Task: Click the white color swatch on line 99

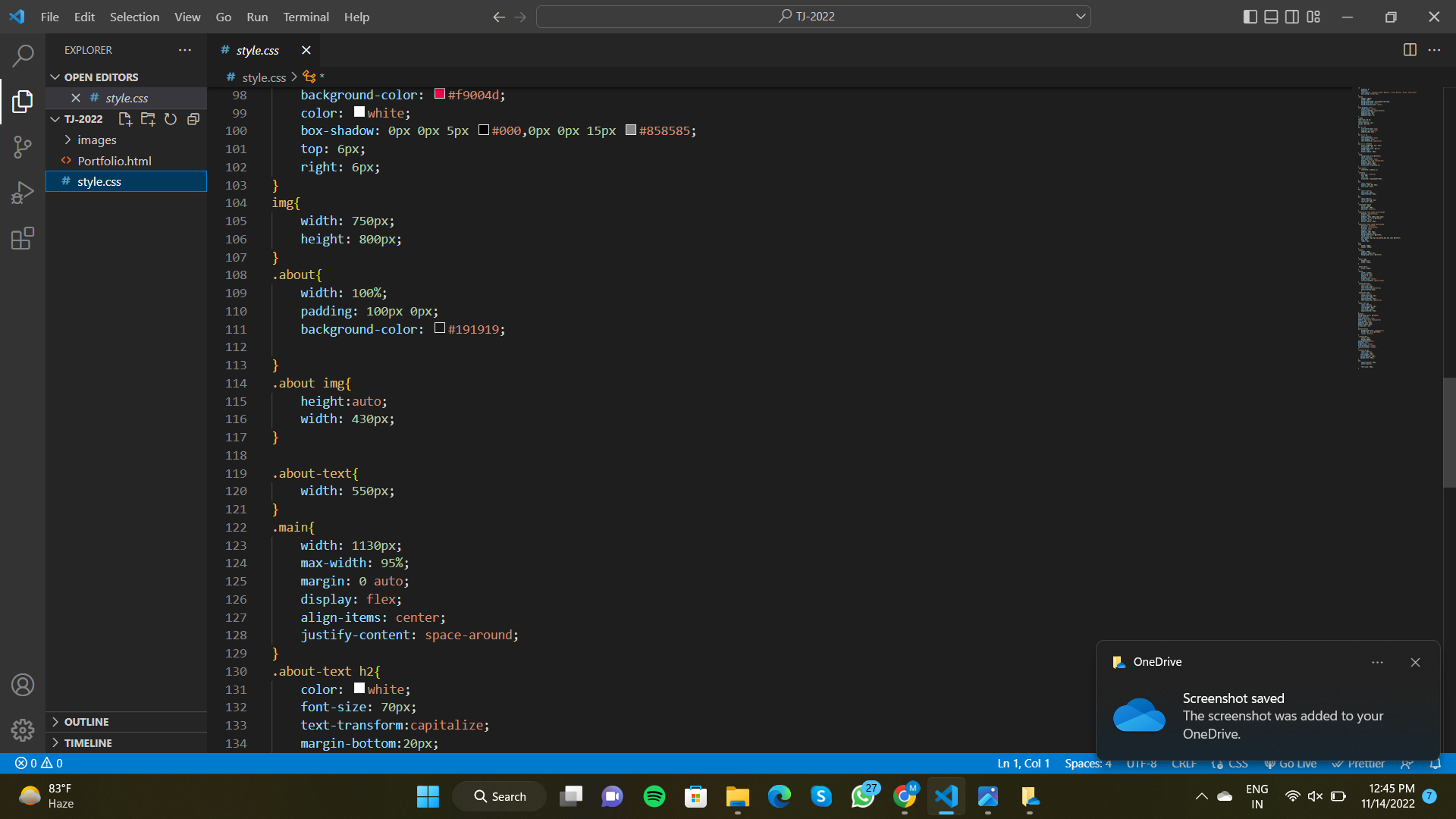Action: click(359, 111)
